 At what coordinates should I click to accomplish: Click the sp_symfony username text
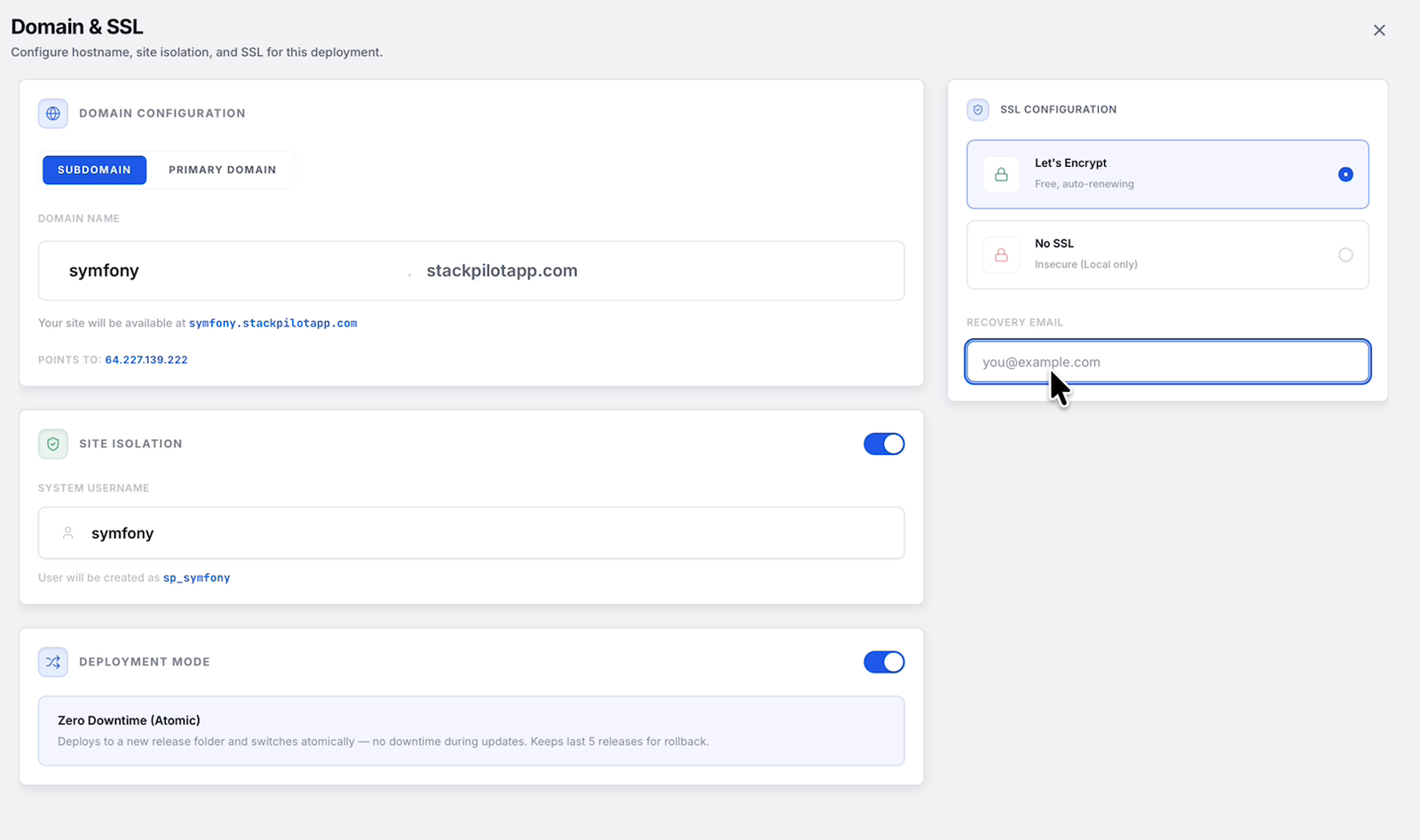pos(196,578)
